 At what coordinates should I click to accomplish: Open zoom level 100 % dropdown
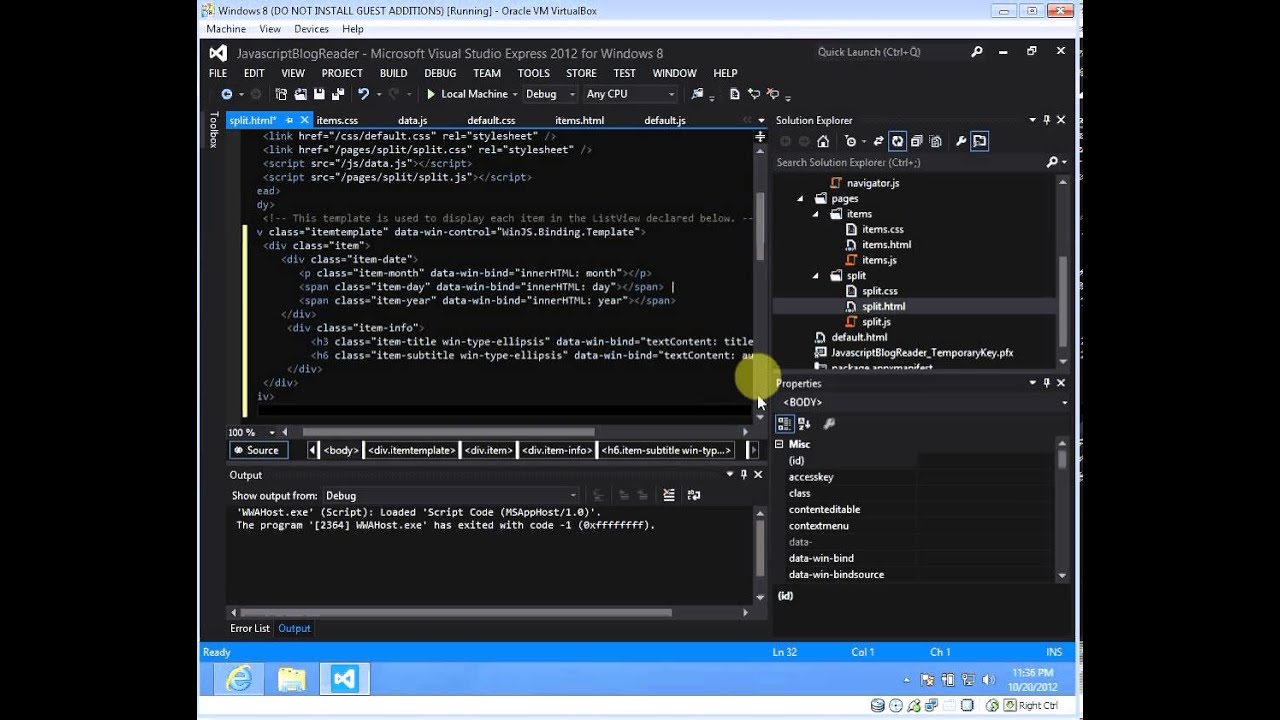coord(272,433)
